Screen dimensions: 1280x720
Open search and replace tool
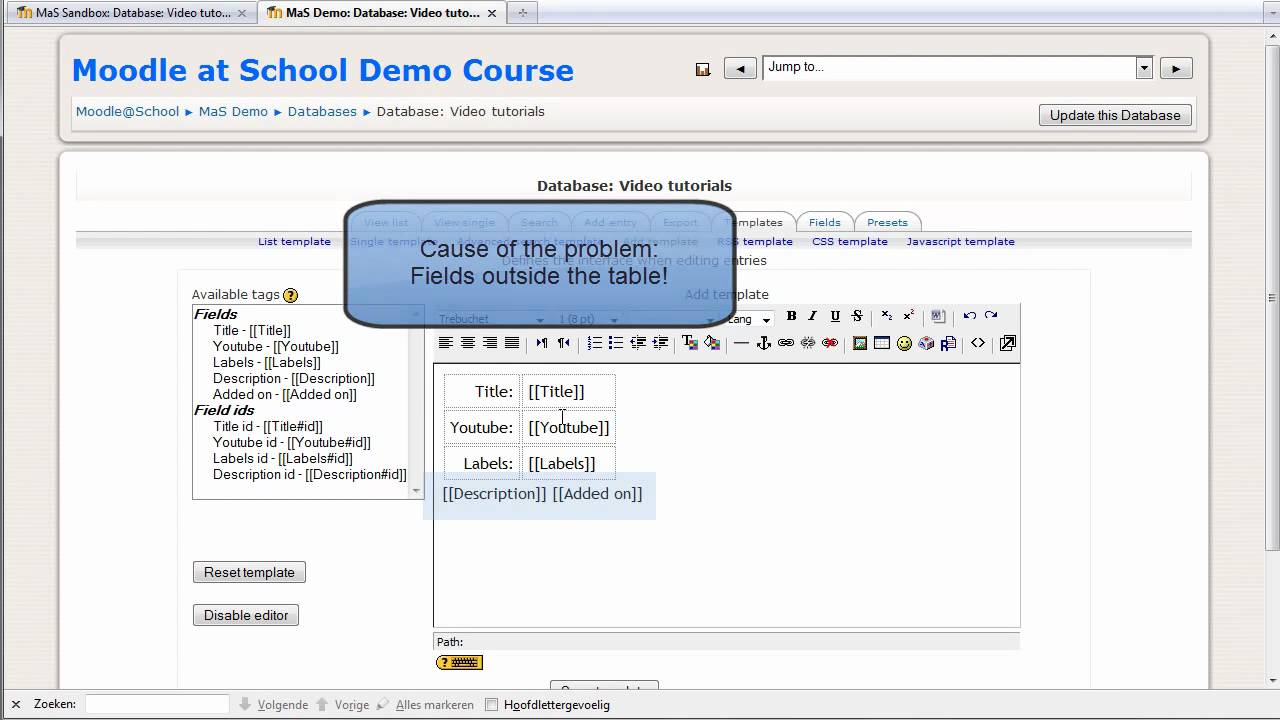[948, 343]
